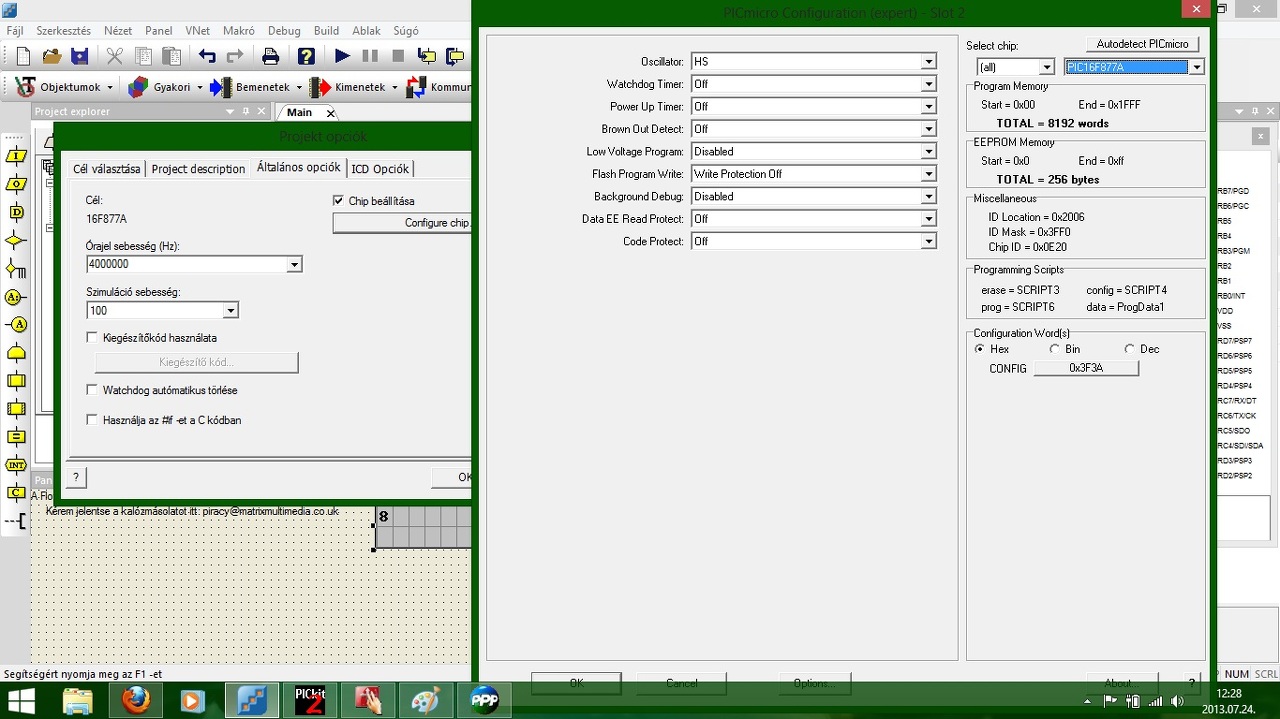Open the Brown Out Detect dropdown

928,129
